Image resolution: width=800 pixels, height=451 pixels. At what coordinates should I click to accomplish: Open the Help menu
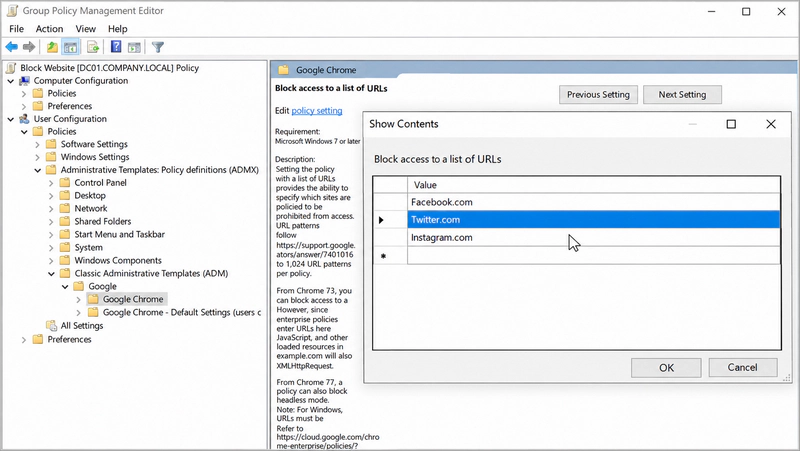[x=117, y=29]
